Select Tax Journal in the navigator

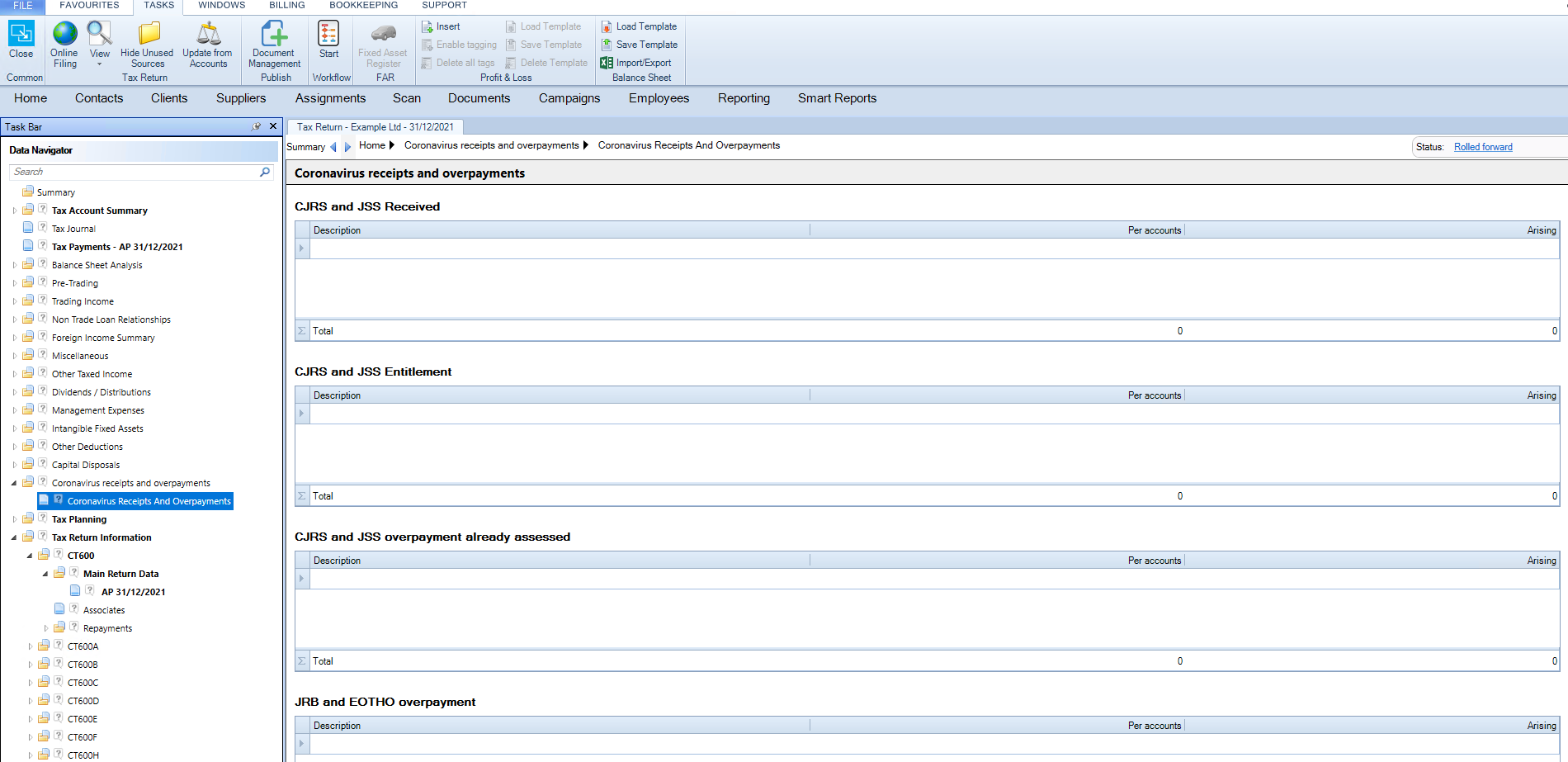pyautogui.click(x=73, y=229)
